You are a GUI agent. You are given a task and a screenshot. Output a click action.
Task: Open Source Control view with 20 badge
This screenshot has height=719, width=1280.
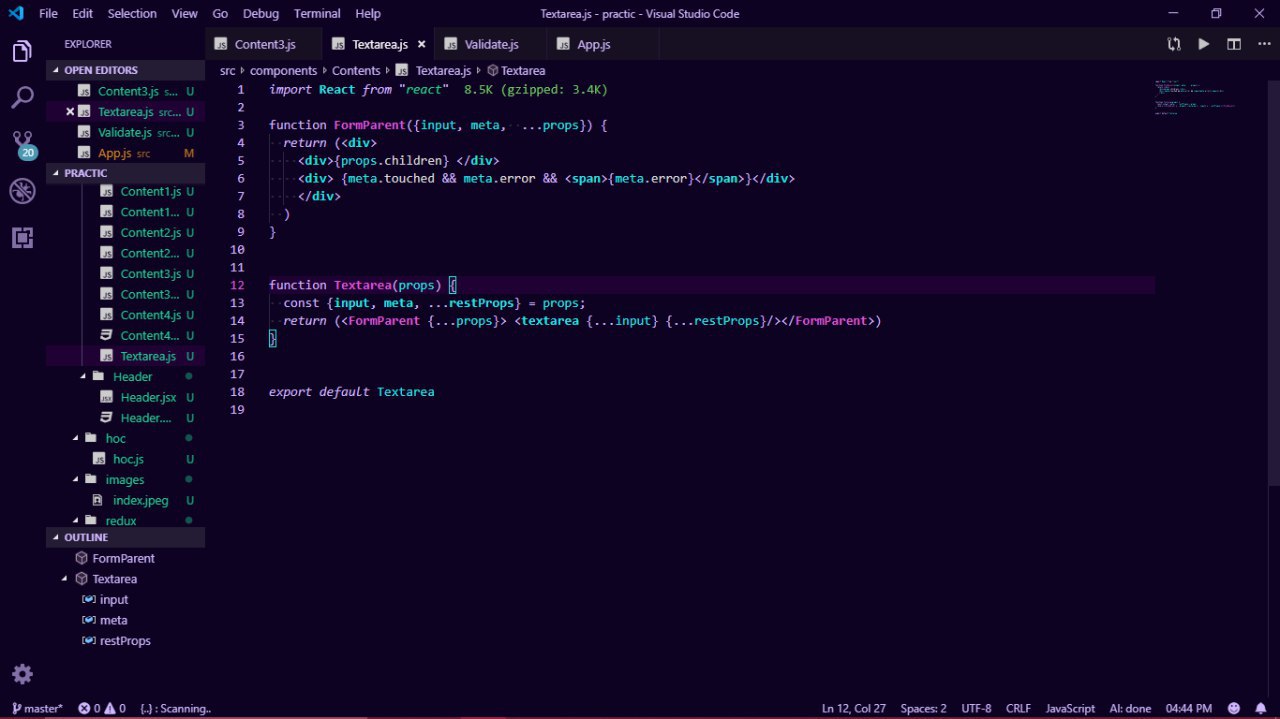click(22, 144)
